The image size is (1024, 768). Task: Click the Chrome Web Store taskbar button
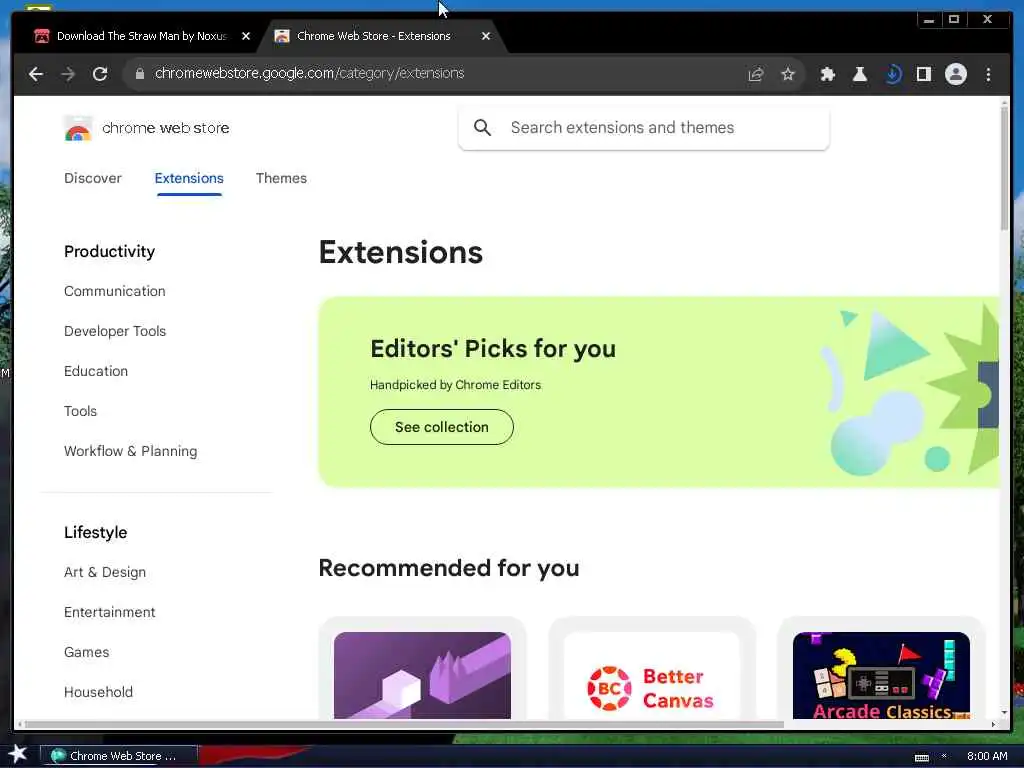coord(120,756)
